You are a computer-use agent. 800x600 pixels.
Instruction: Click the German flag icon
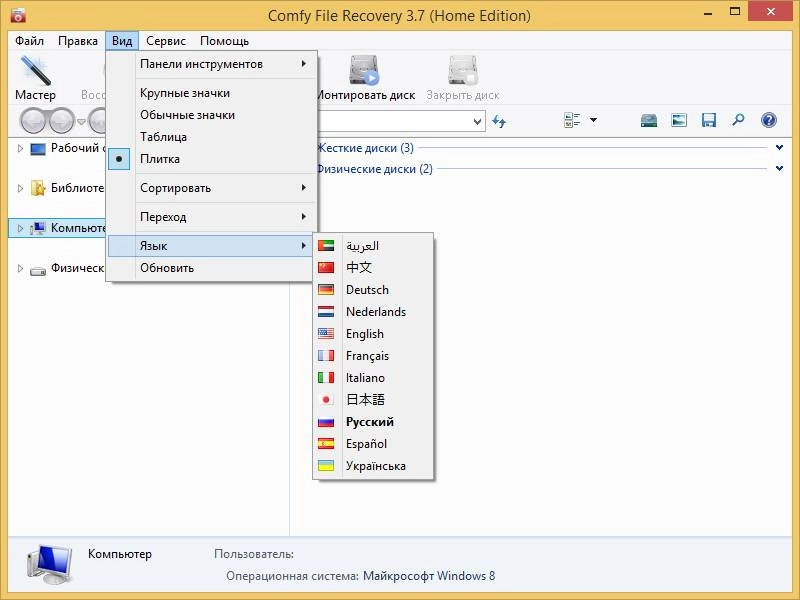[326, 290]
